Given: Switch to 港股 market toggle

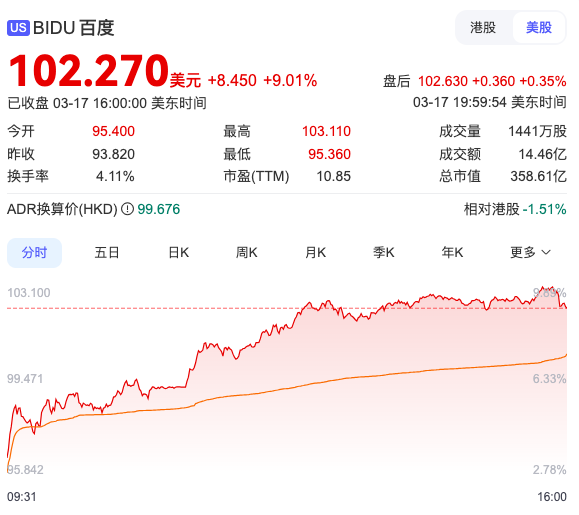Looking at the screenshot, I should click(483, 28).
